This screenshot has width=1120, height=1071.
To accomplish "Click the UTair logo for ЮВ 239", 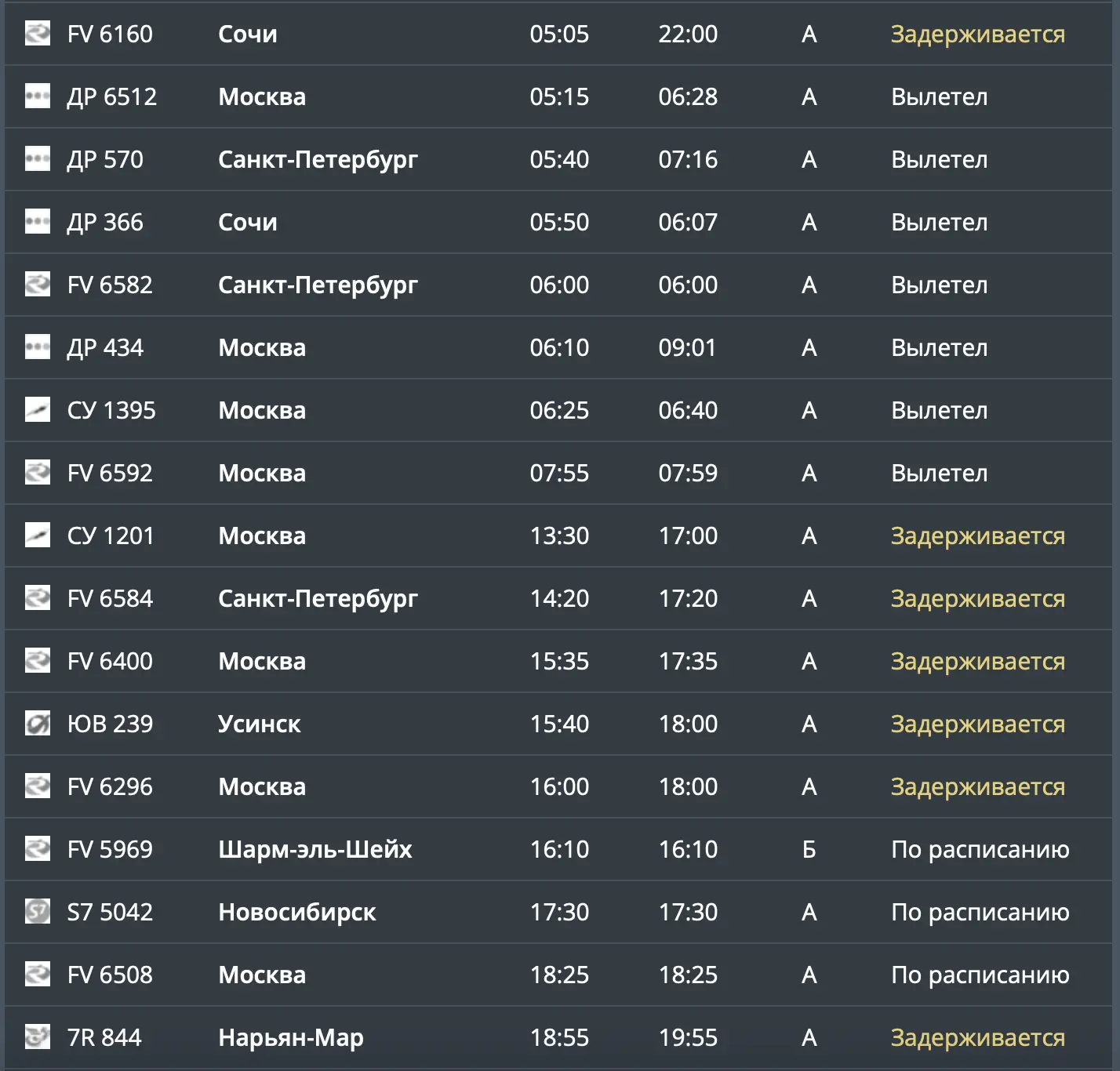I will (x=37, y=723).
